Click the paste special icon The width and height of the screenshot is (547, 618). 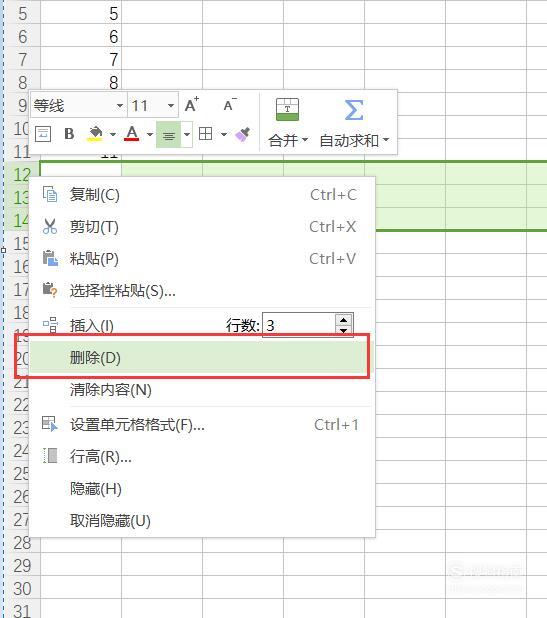(50, 290)
